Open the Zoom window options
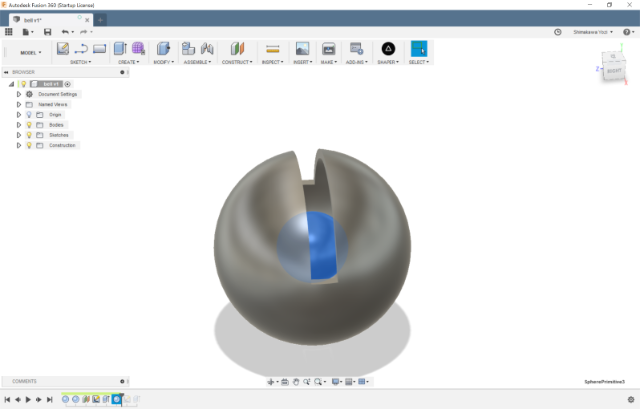 (320, 382)
